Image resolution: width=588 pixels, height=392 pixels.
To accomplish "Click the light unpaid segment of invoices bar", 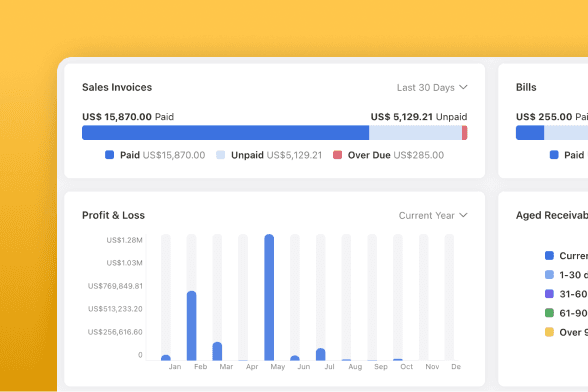I will click(416, 133).
